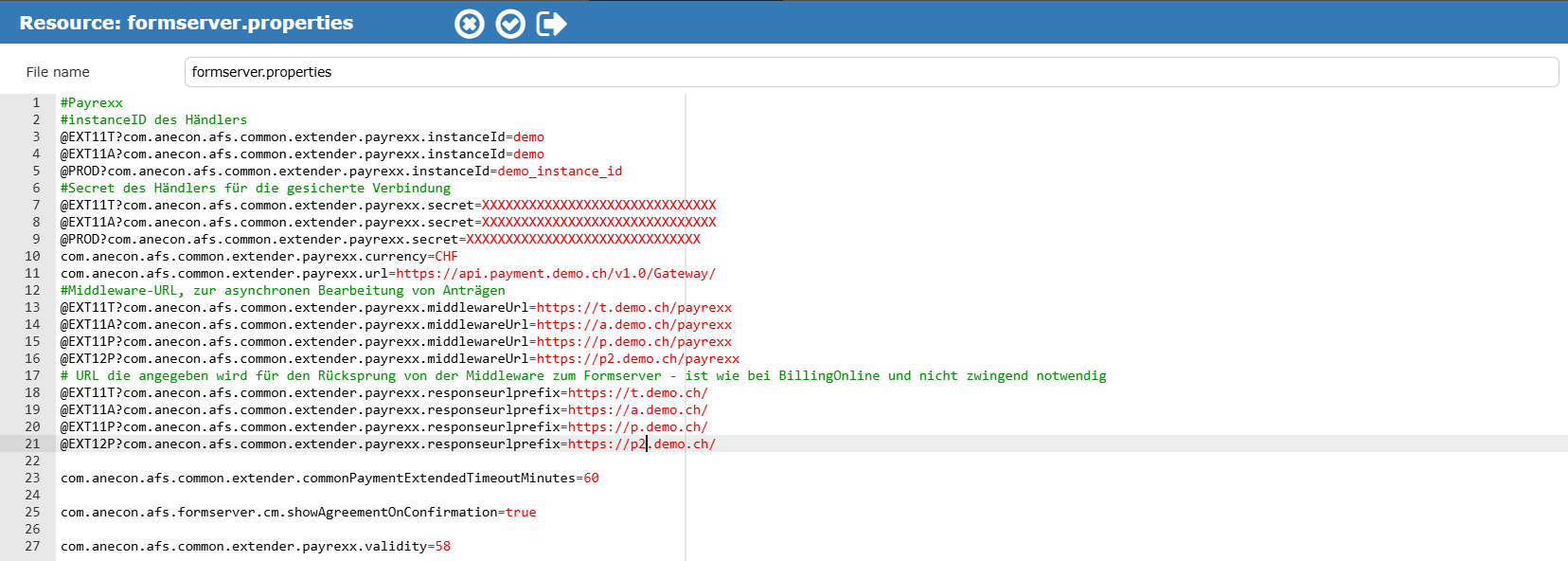Screen dimensions: 1568x561
Task: Click line number 27 in gutter
Action: pyautogui.click(x=32, y=546)
